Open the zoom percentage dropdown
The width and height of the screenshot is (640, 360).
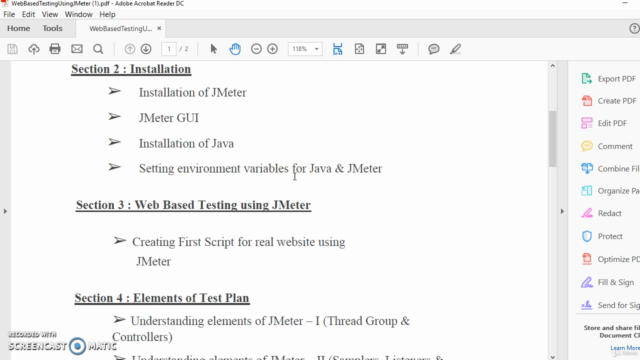[x=316, y=49]
